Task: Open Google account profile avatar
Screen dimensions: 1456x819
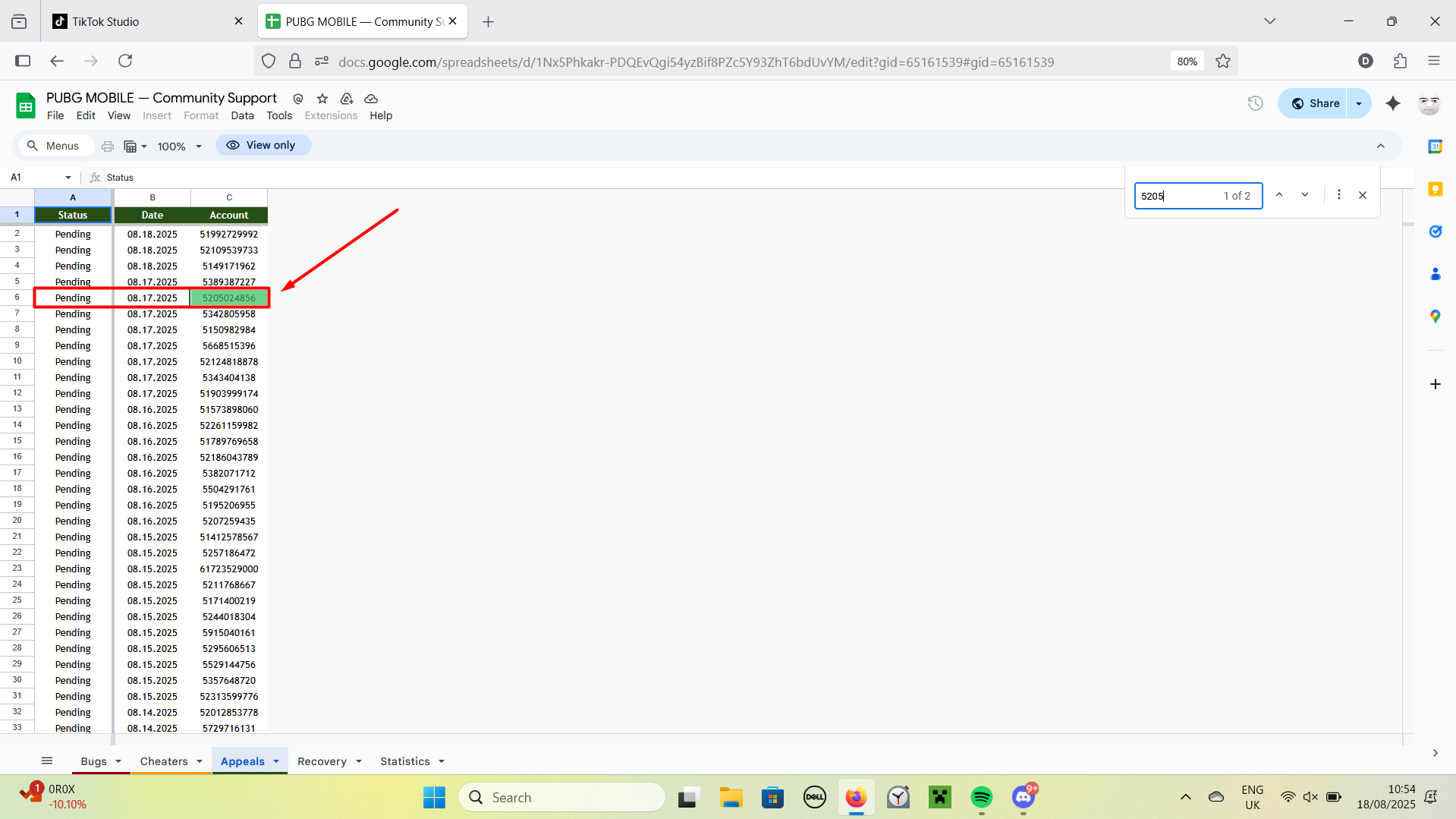Action: click(x=1429, y=103)
